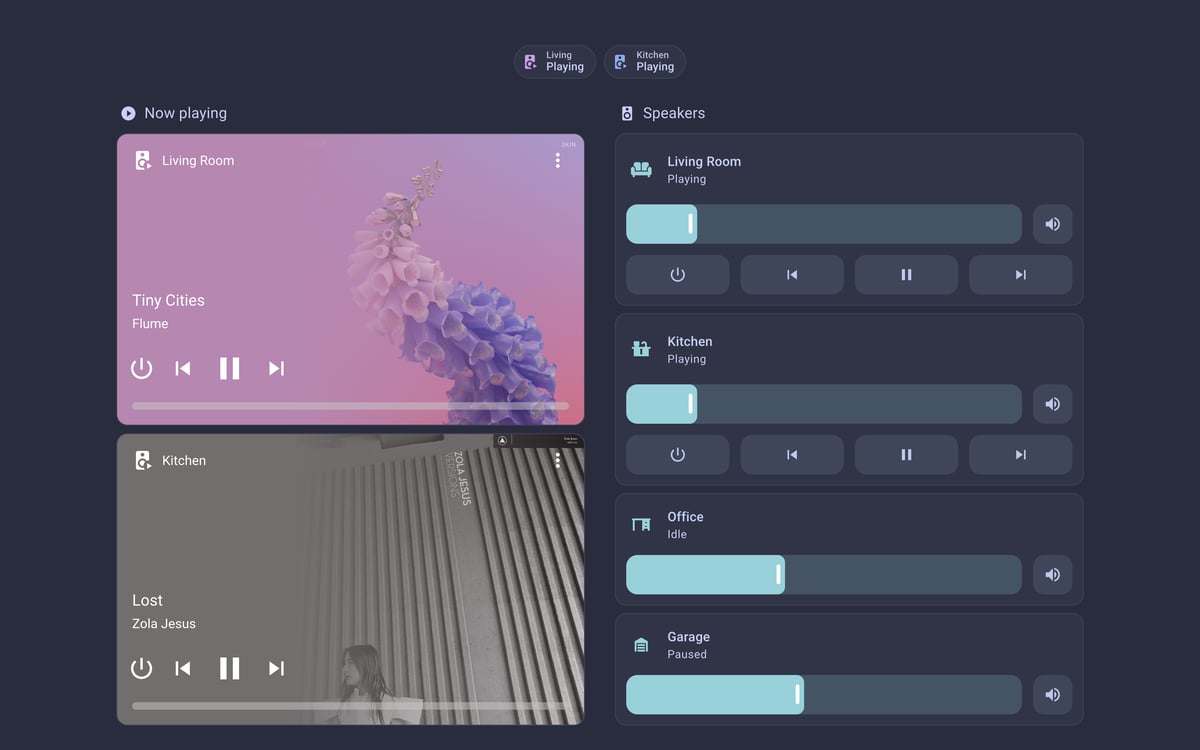Click previous track in Kitchen speaker tile

click(x=792, y=455)
